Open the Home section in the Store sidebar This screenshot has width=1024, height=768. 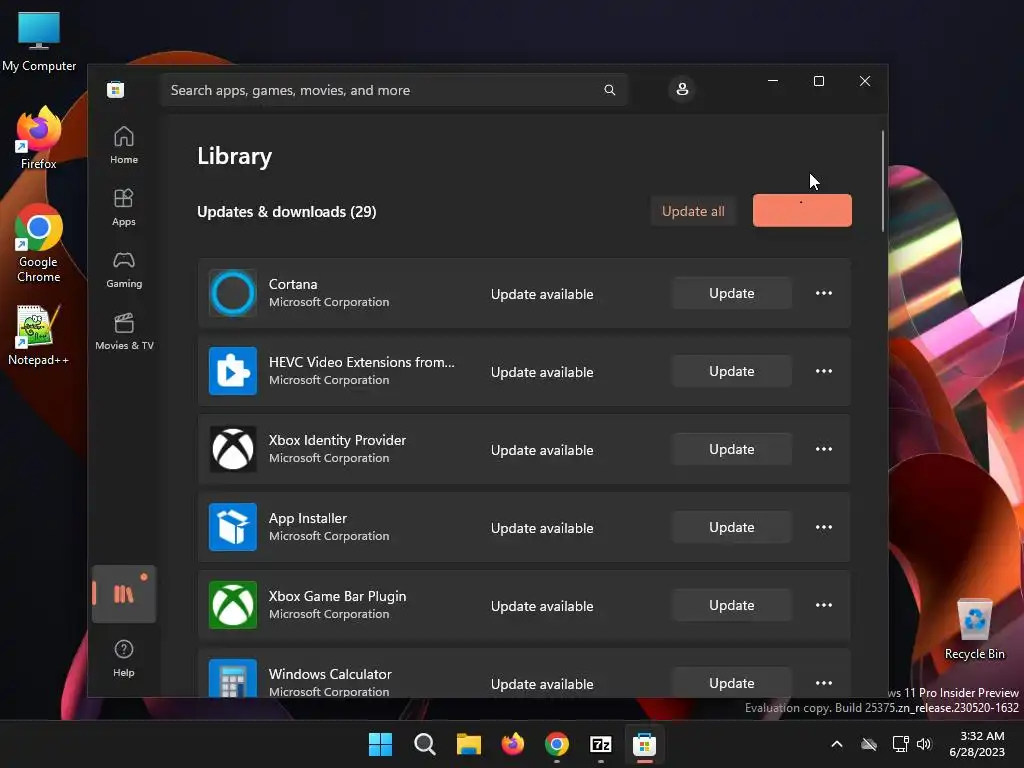tap(123, 145)
